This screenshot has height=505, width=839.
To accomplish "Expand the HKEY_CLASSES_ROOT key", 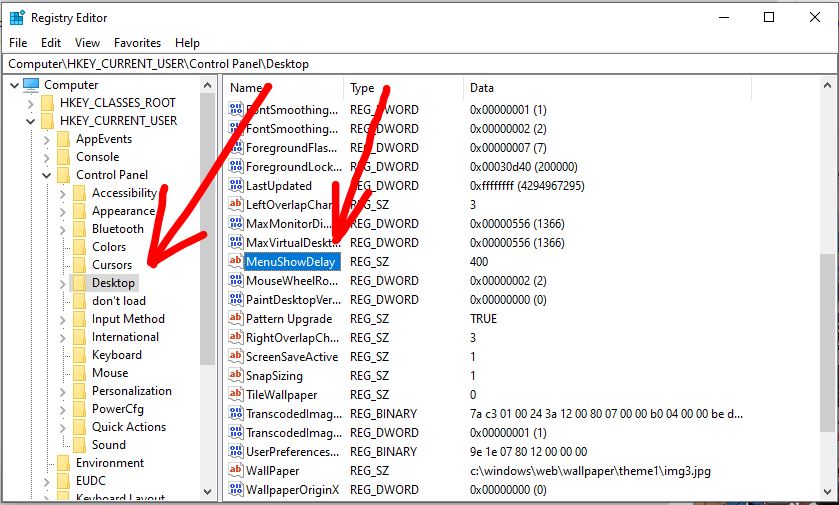I will tap(30, 103).
